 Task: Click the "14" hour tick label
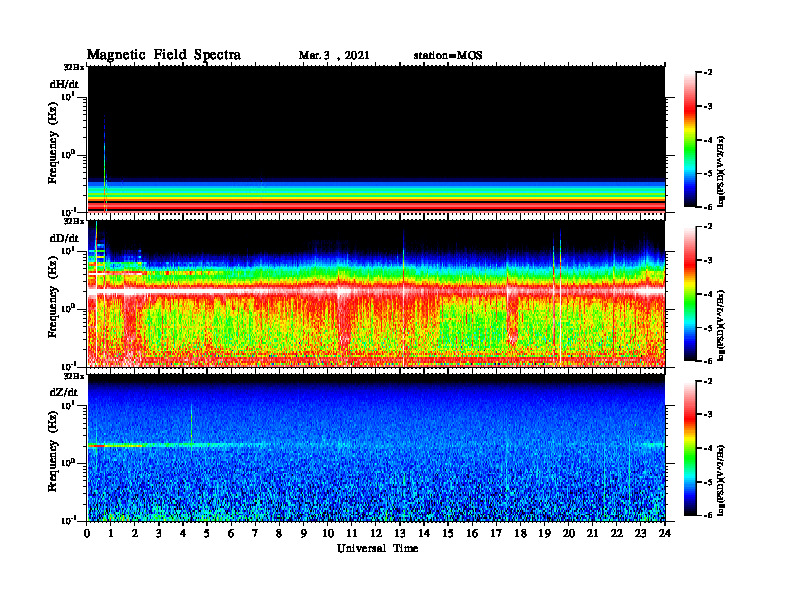point(423,533)
